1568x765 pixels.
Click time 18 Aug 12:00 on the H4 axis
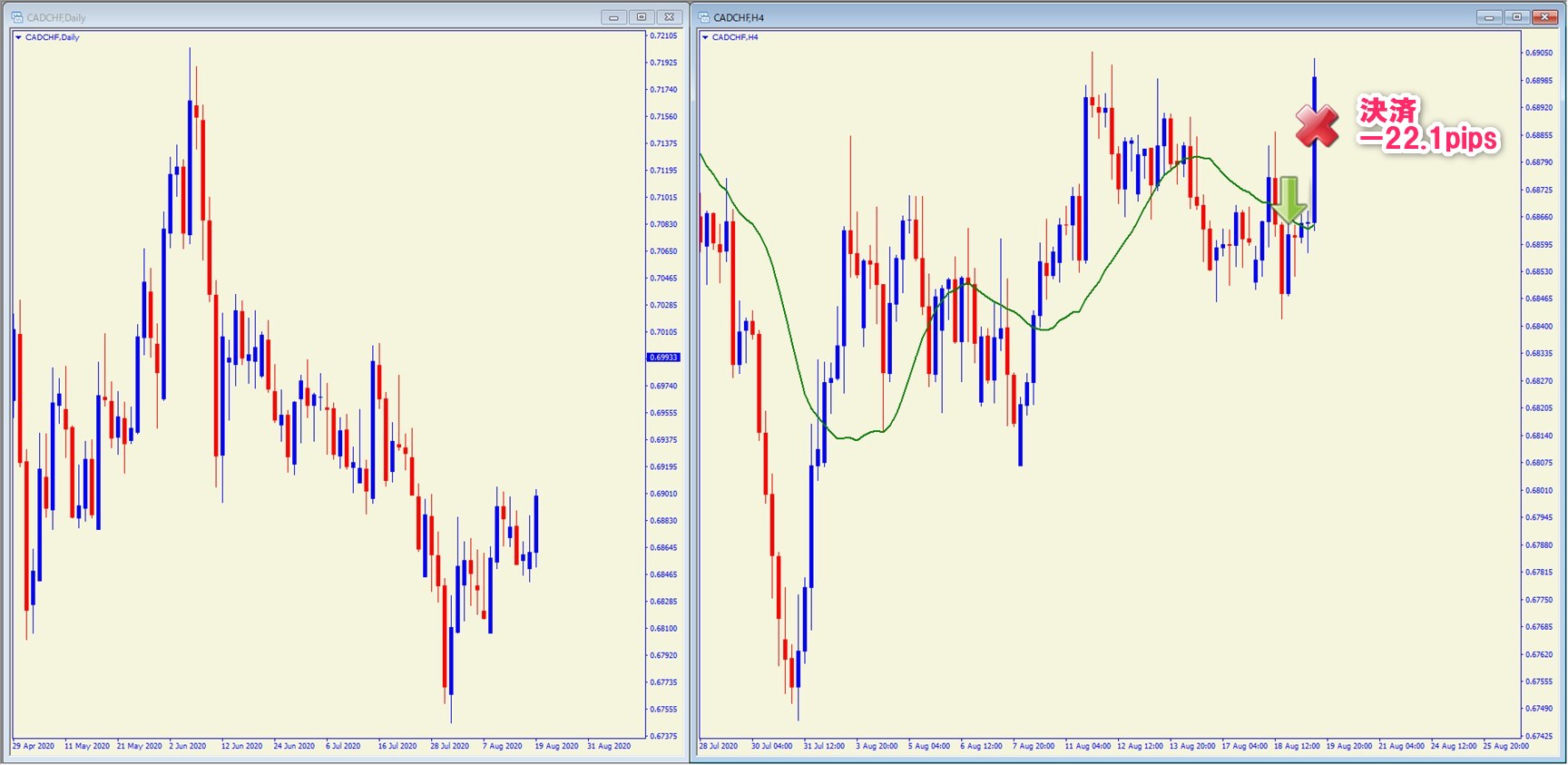(x=1298, y=746)
